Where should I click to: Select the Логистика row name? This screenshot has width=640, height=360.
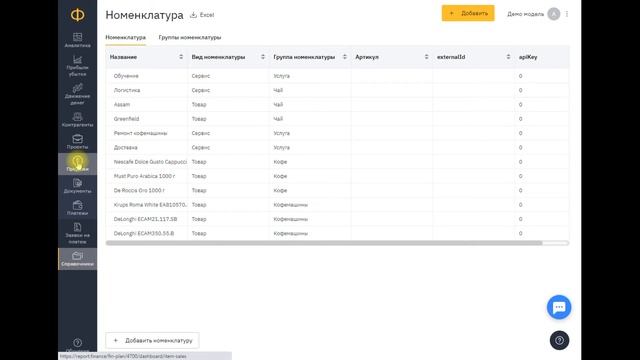127,90
